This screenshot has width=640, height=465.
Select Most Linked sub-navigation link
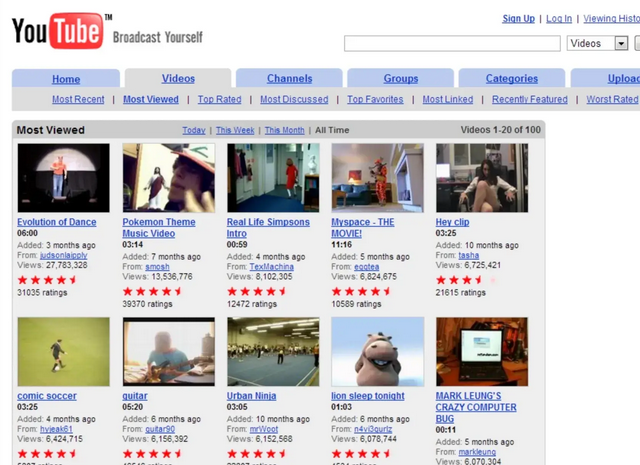point(448,99)
